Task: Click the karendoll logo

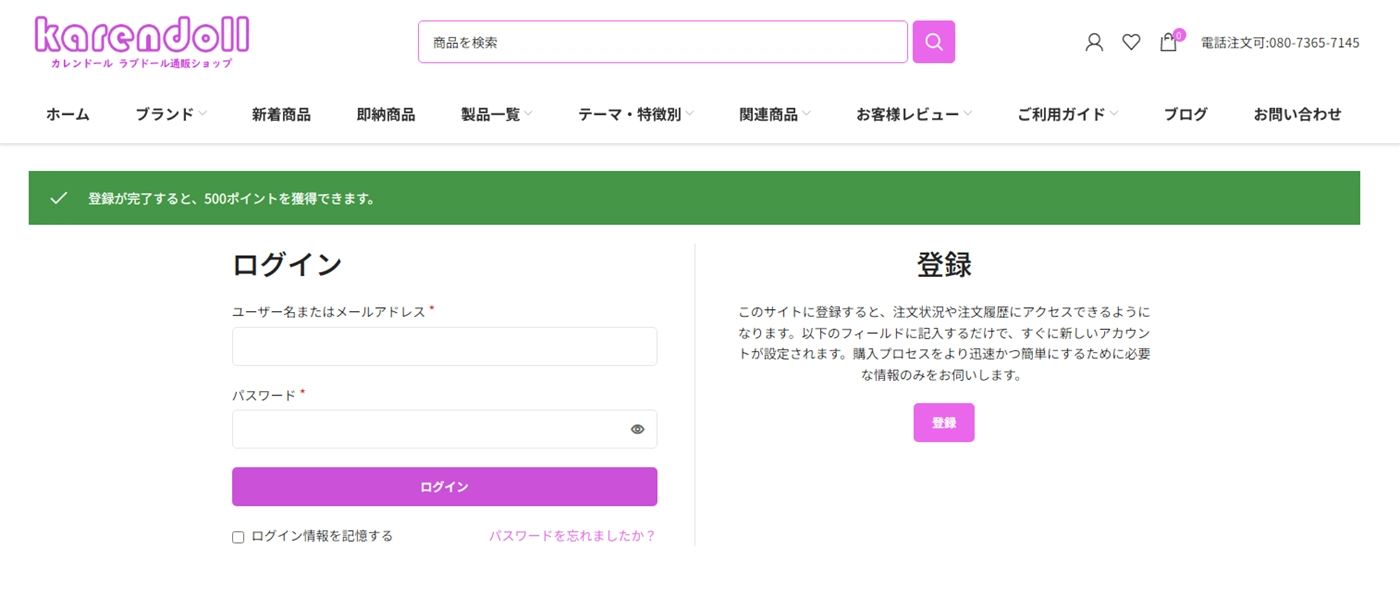Action: 141,42
